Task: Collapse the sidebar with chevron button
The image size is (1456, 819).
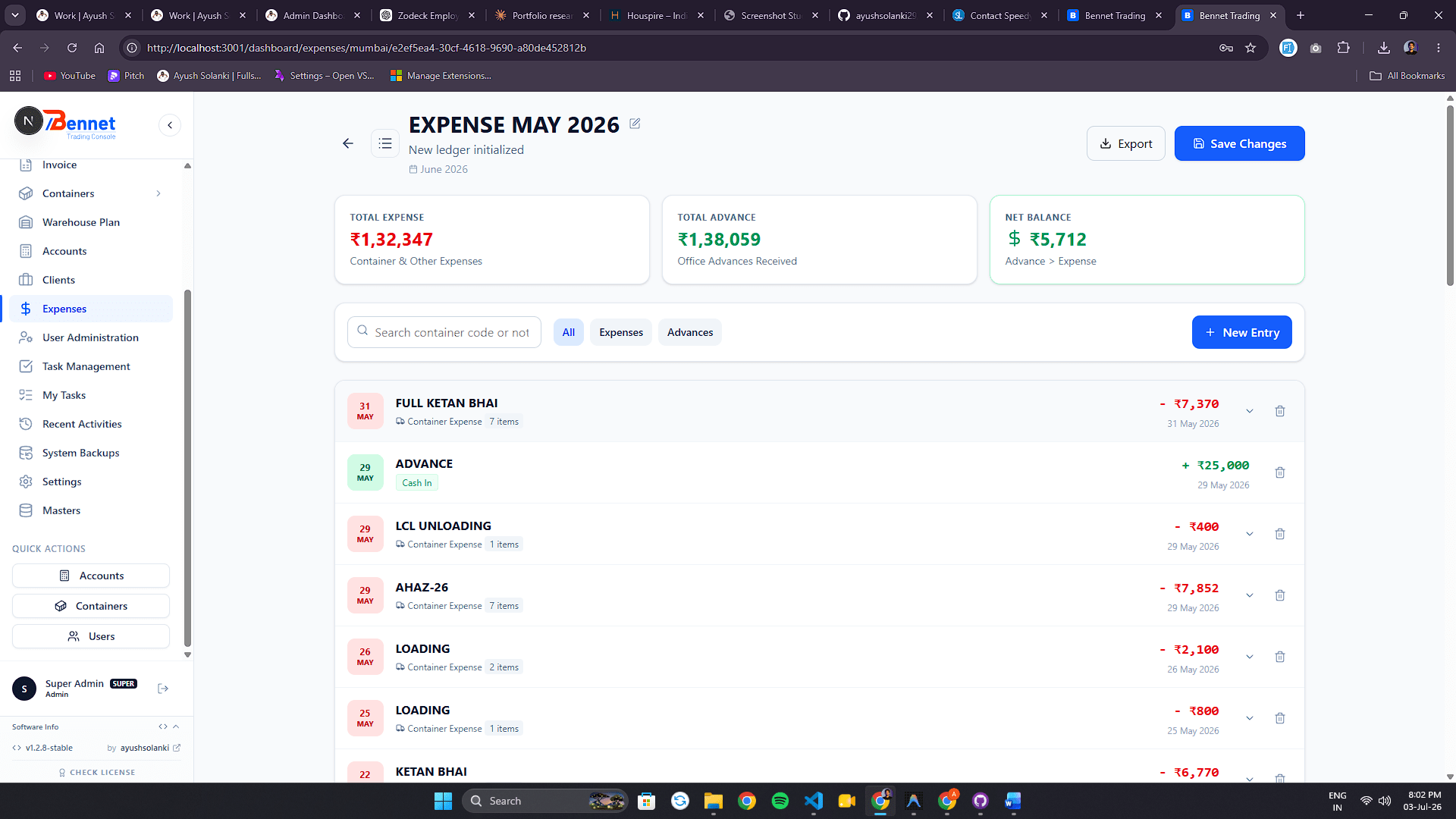Action: (170, 125)
